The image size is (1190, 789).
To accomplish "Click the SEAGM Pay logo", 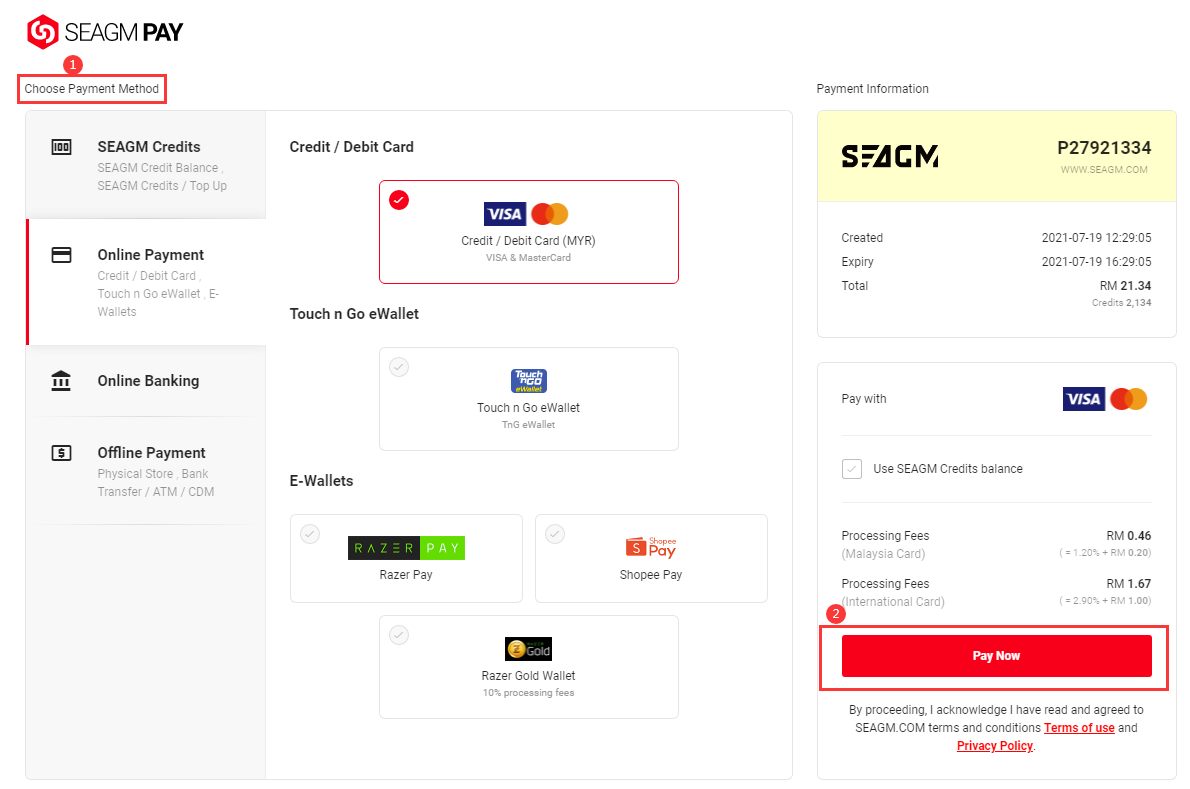I will (105, 32).
